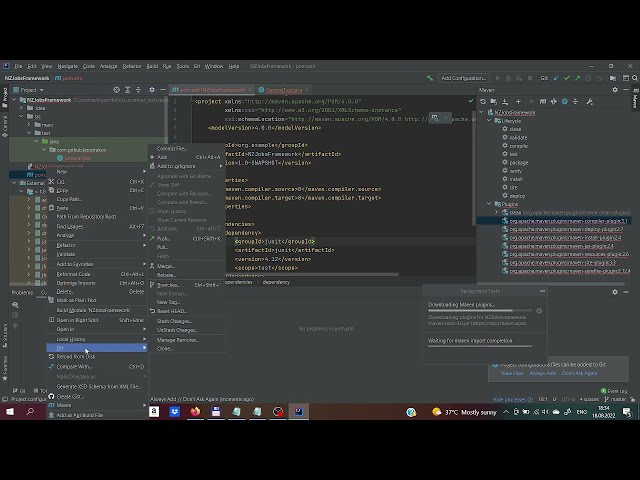The width and height of the screenshot is (640, 480).
Task: Toggle Offline Mode icon in Maven toolbar
Action: click(x=553, y=101)
